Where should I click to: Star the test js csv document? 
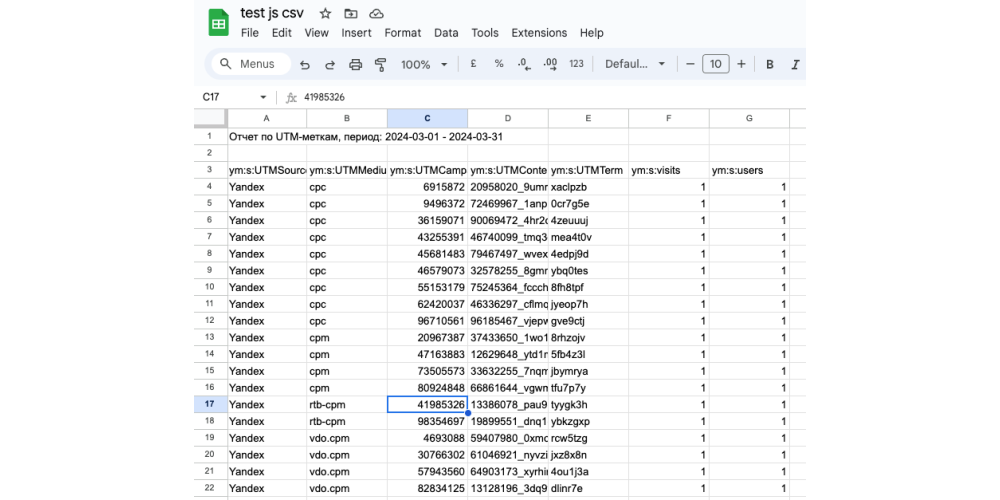[325, 13]
